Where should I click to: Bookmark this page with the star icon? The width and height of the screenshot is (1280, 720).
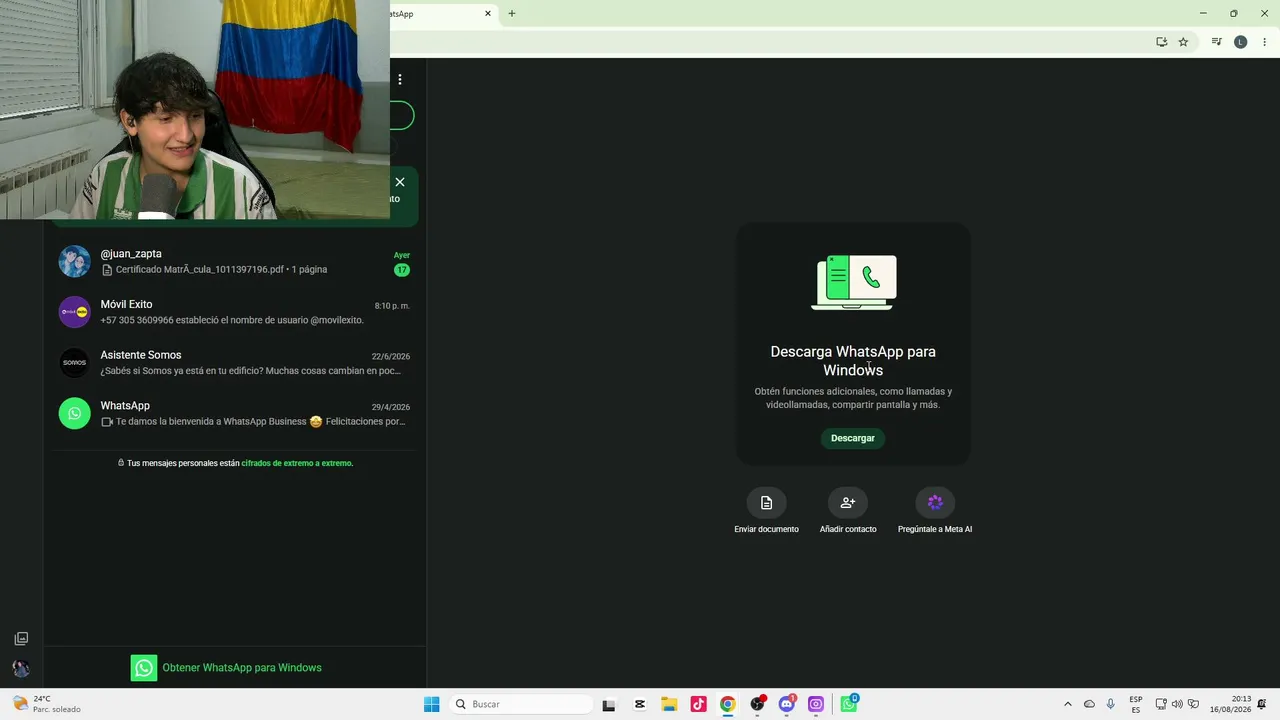[1183, 42]
